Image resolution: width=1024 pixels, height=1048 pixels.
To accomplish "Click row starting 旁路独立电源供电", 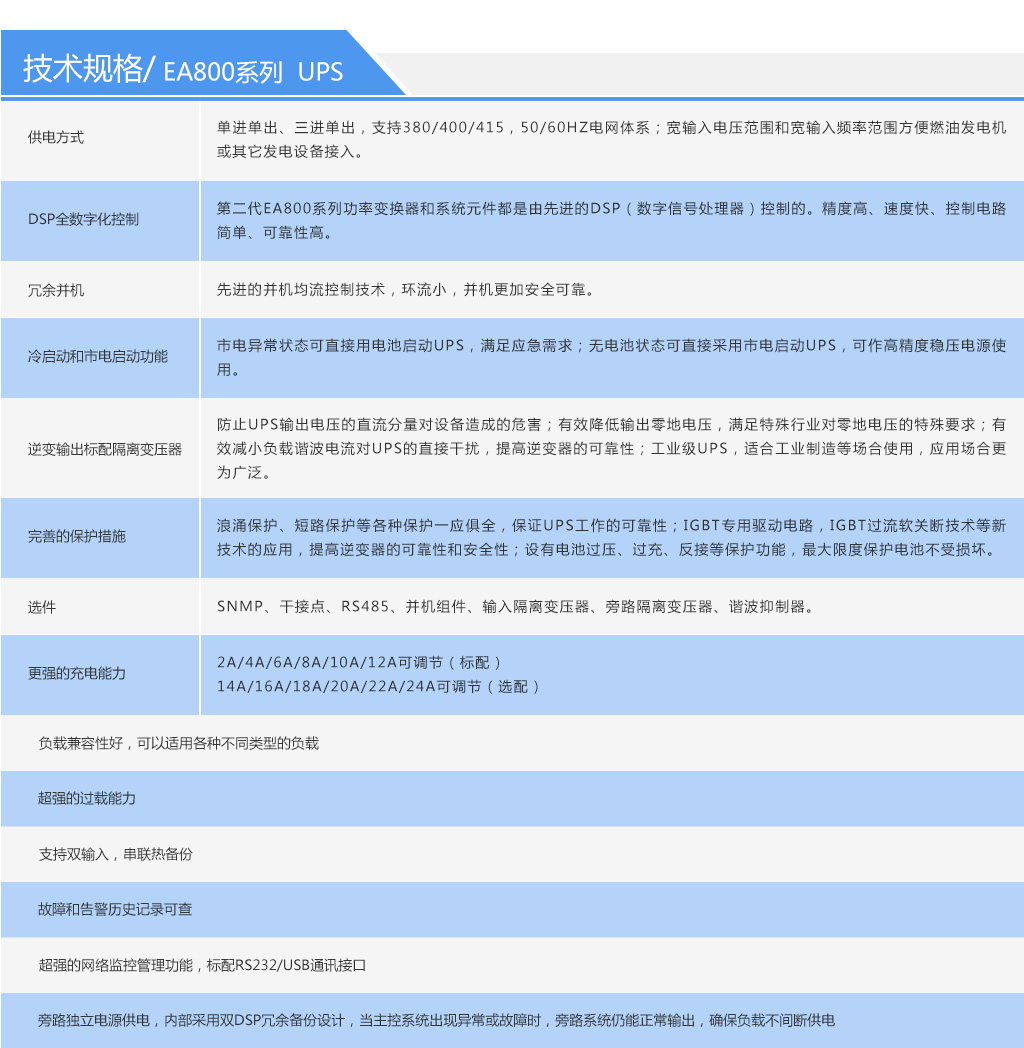I will tap(512, 1021).
